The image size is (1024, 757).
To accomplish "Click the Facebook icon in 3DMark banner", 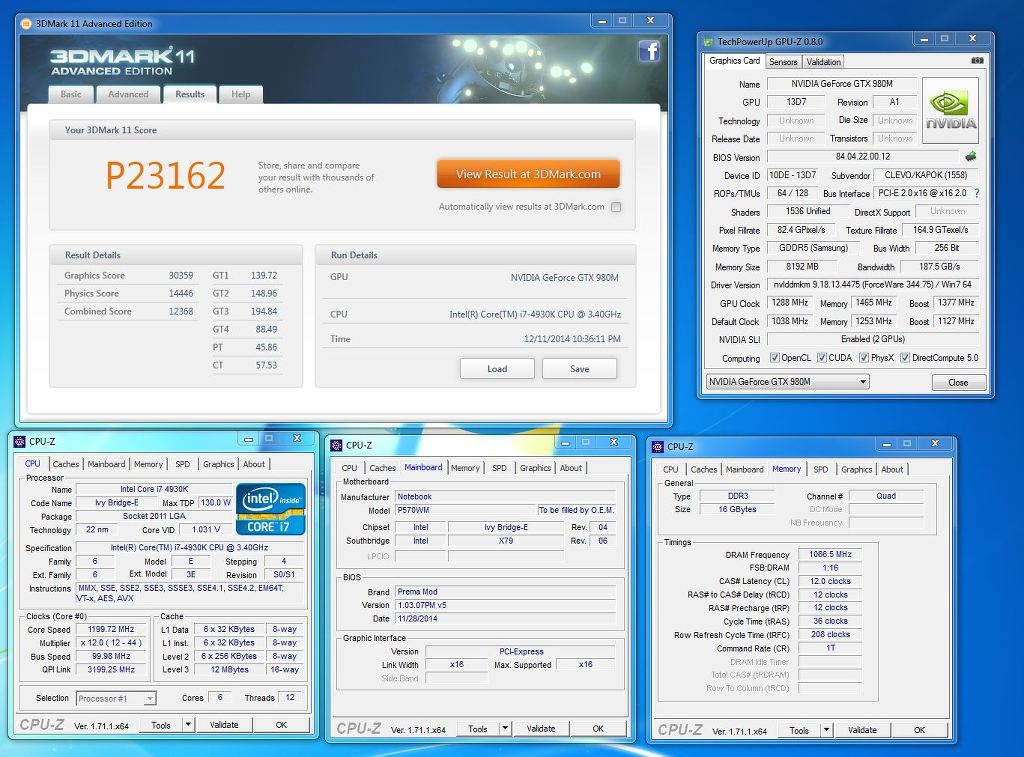I will pos(649,51).
